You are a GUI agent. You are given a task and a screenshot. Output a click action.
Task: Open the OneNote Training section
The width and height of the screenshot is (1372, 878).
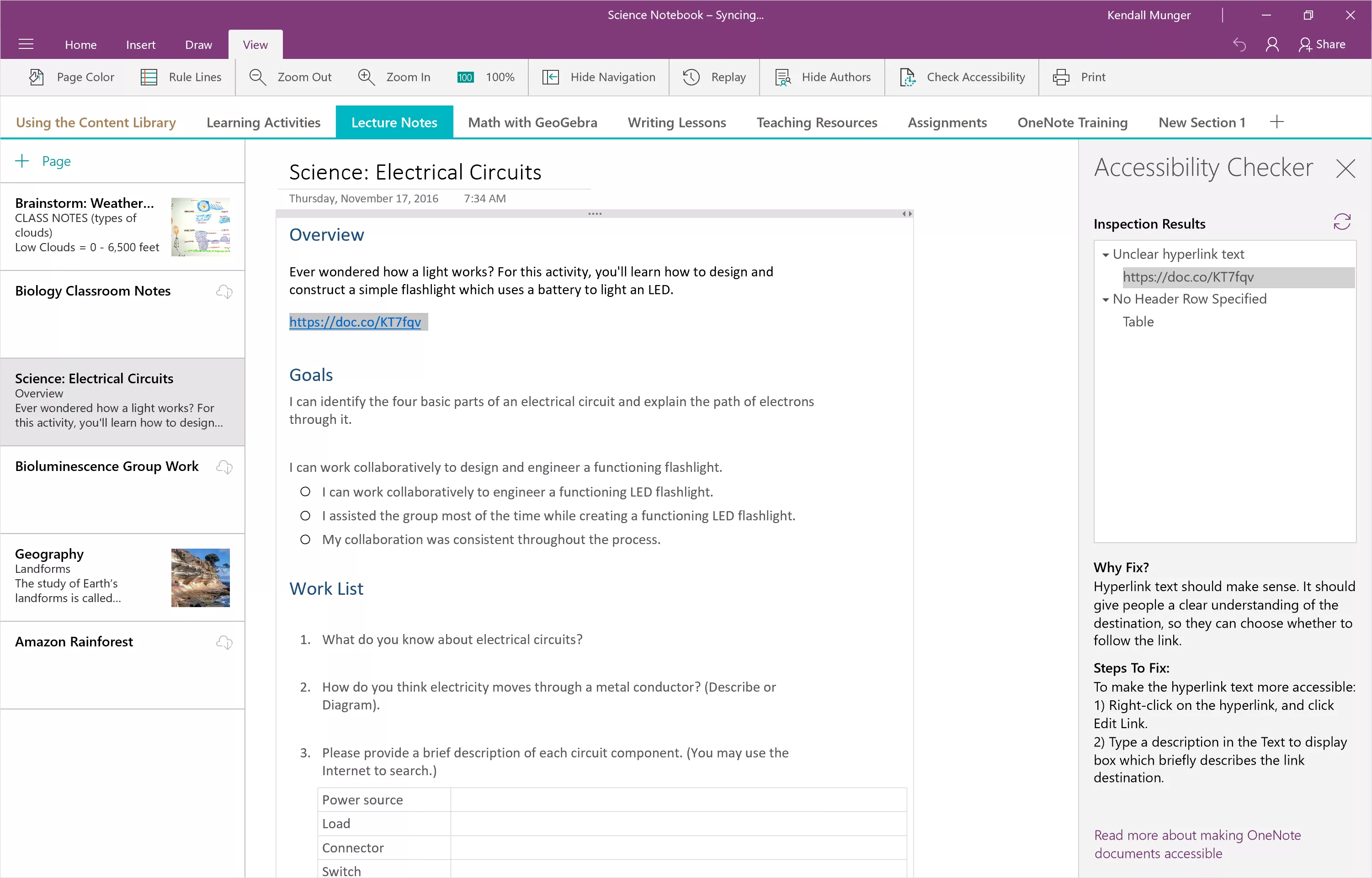(1072, 122)
